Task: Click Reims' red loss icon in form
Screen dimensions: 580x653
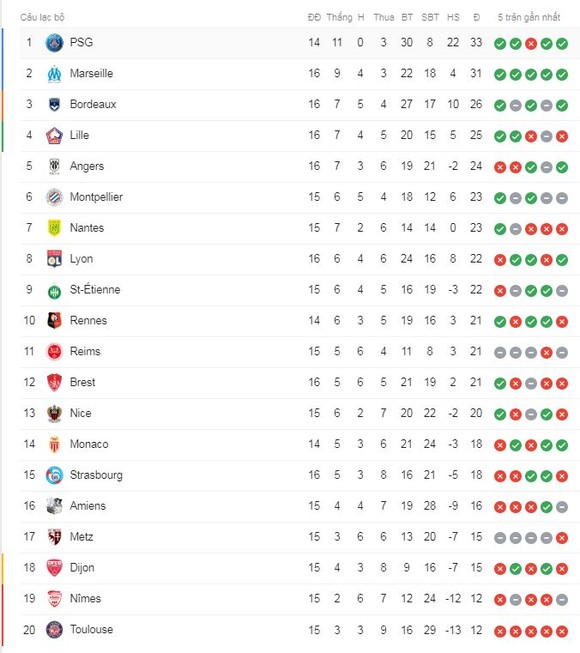Action: point(546,352)
